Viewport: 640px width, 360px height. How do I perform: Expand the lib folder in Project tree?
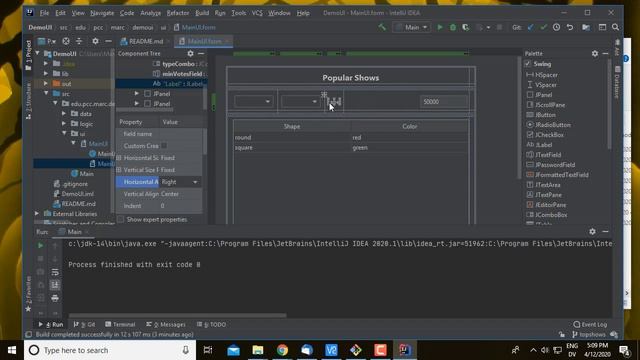pyautogui.click(x=46, y=73)
